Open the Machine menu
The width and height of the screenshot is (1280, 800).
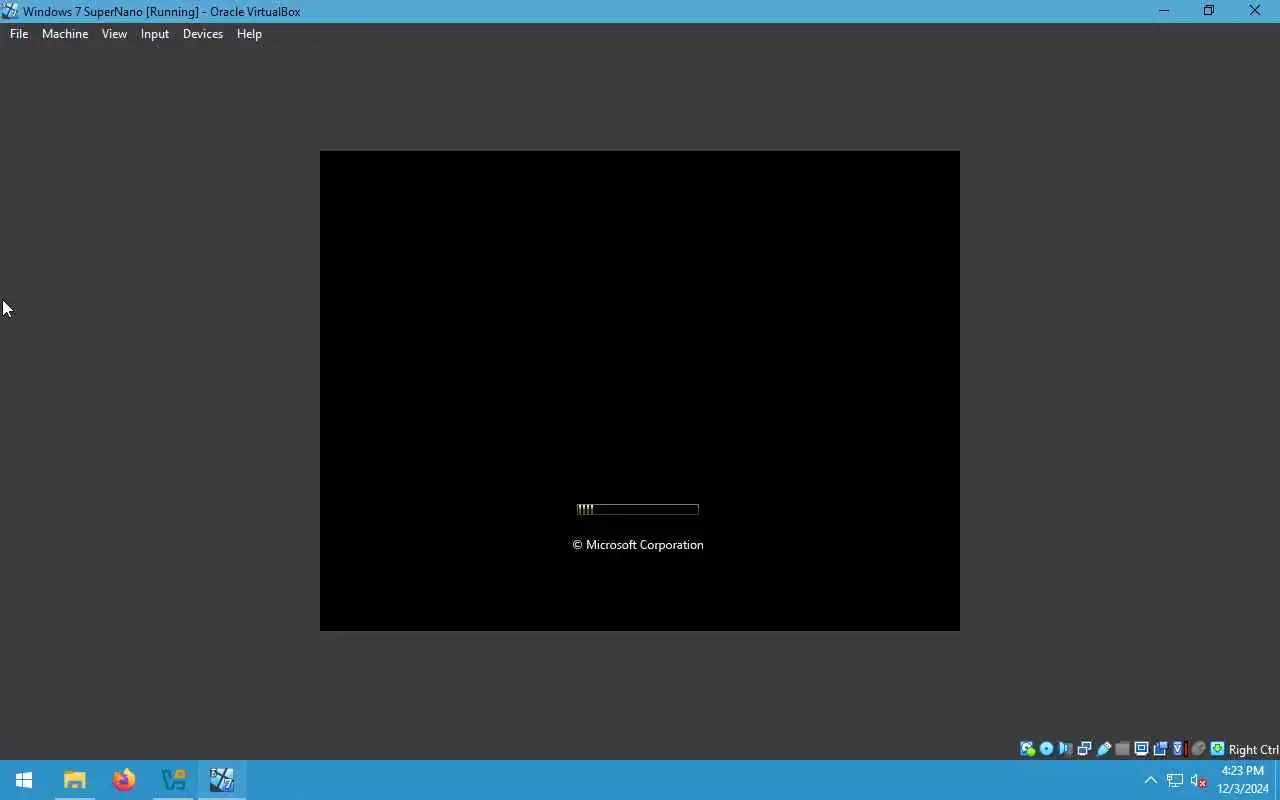point(65,34)
